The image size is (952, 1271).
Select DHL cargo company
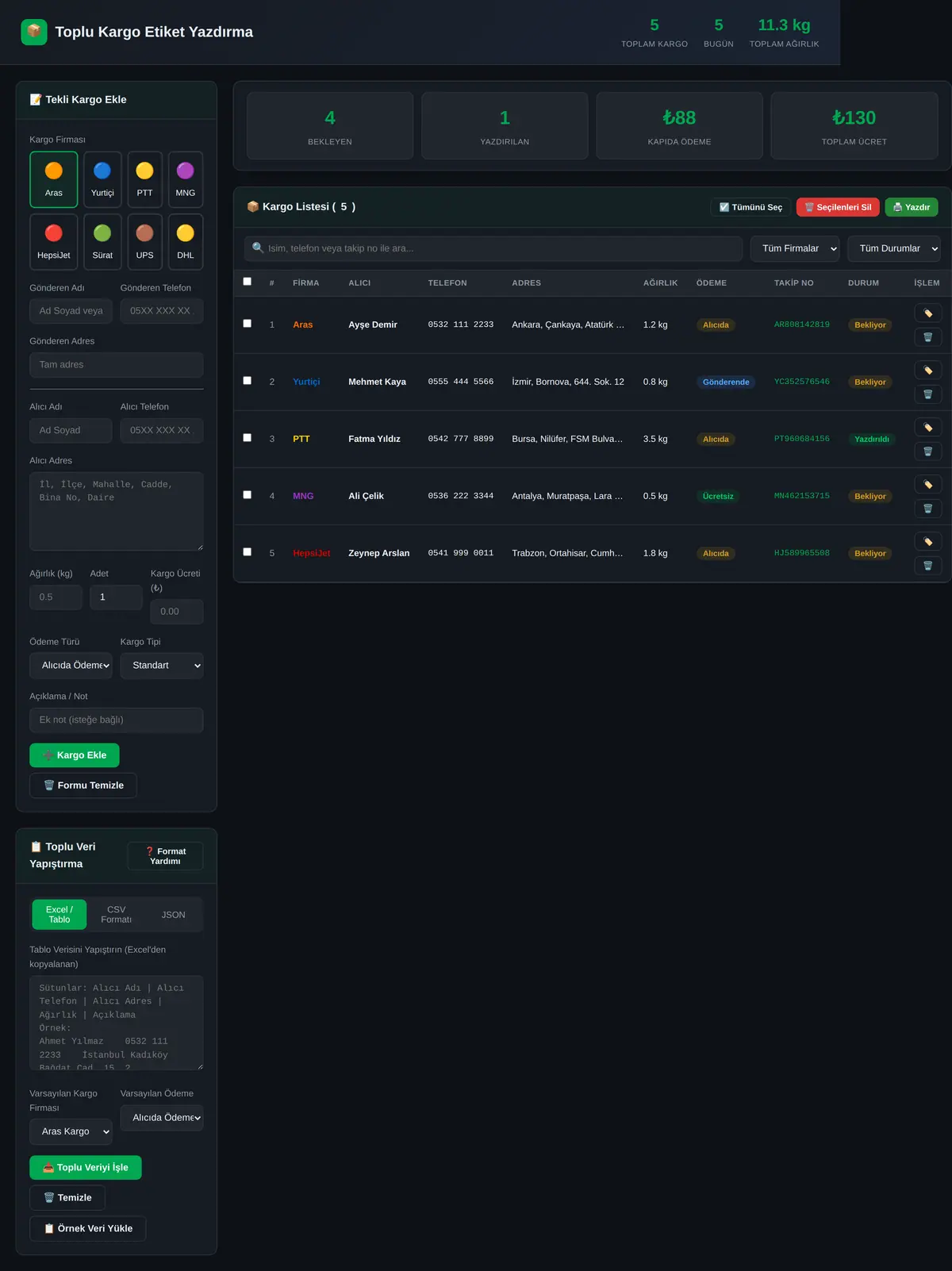pos(186,242)
